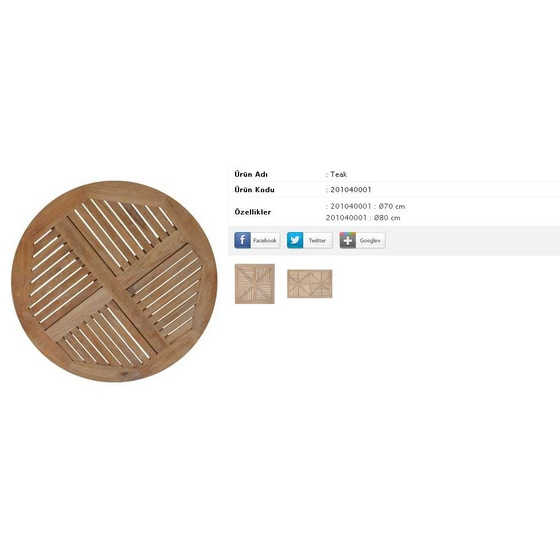Select the "Ürün Adı" label
Viewport: 560px width, 560px height.
251,174
